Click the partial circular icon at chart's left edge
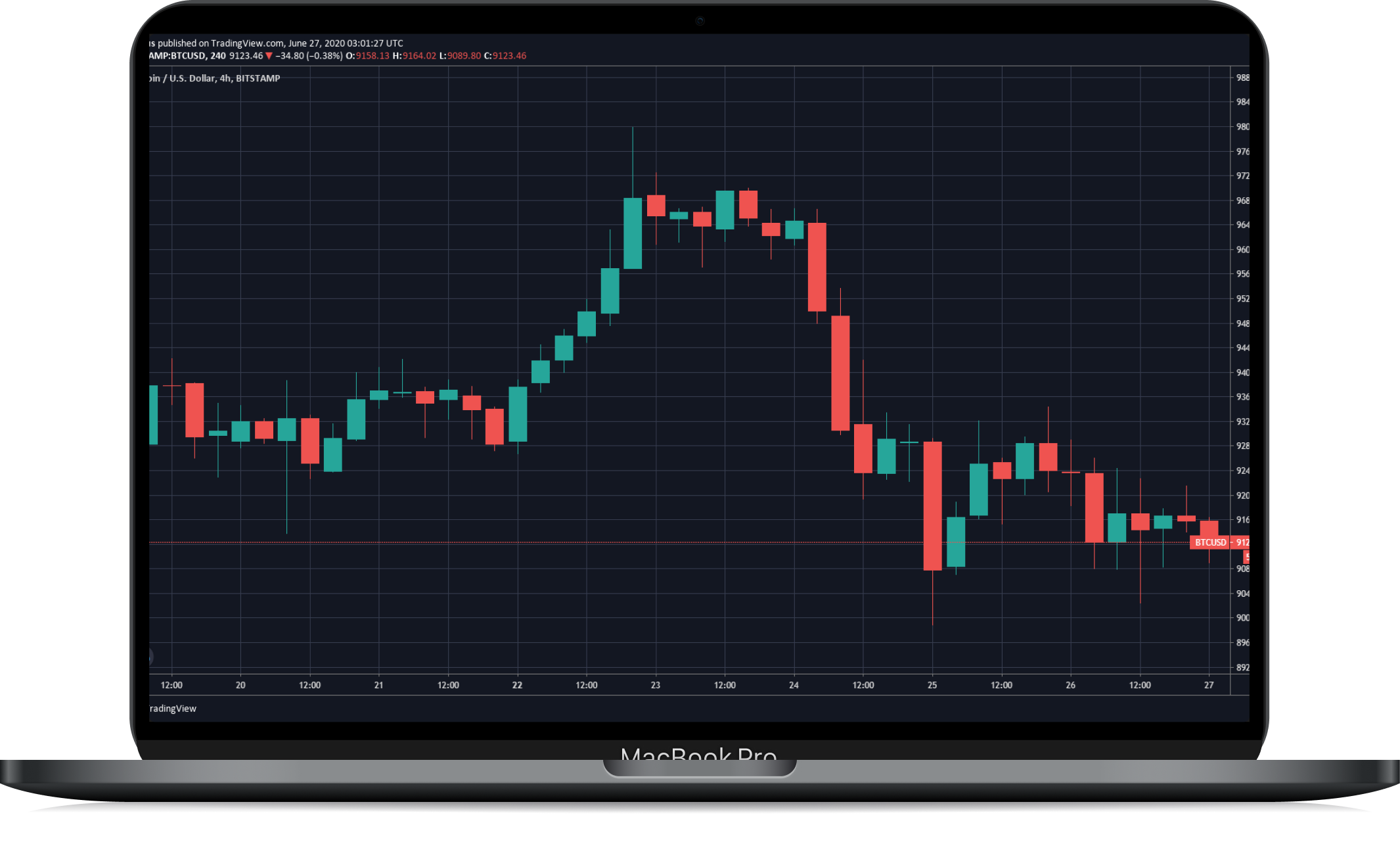The height and width of the screenshot is (844, 1400). [x=151, y=656]
